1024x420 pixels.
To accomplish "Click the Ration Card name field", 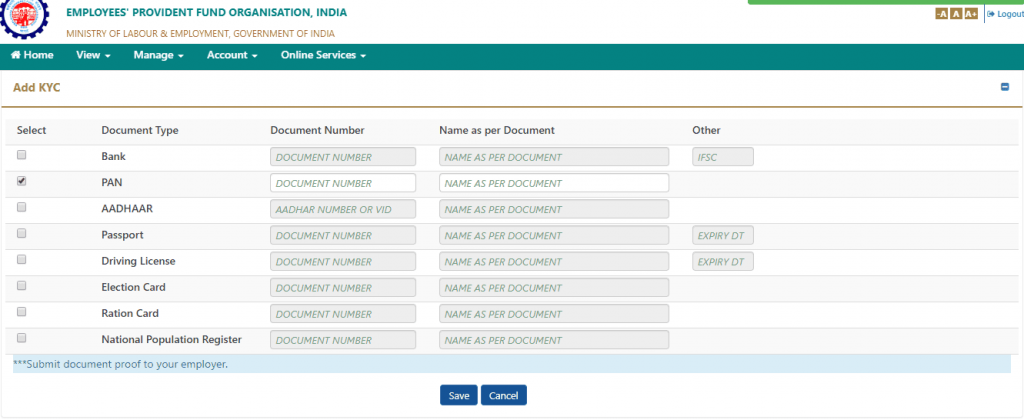I will coord(554,314).
